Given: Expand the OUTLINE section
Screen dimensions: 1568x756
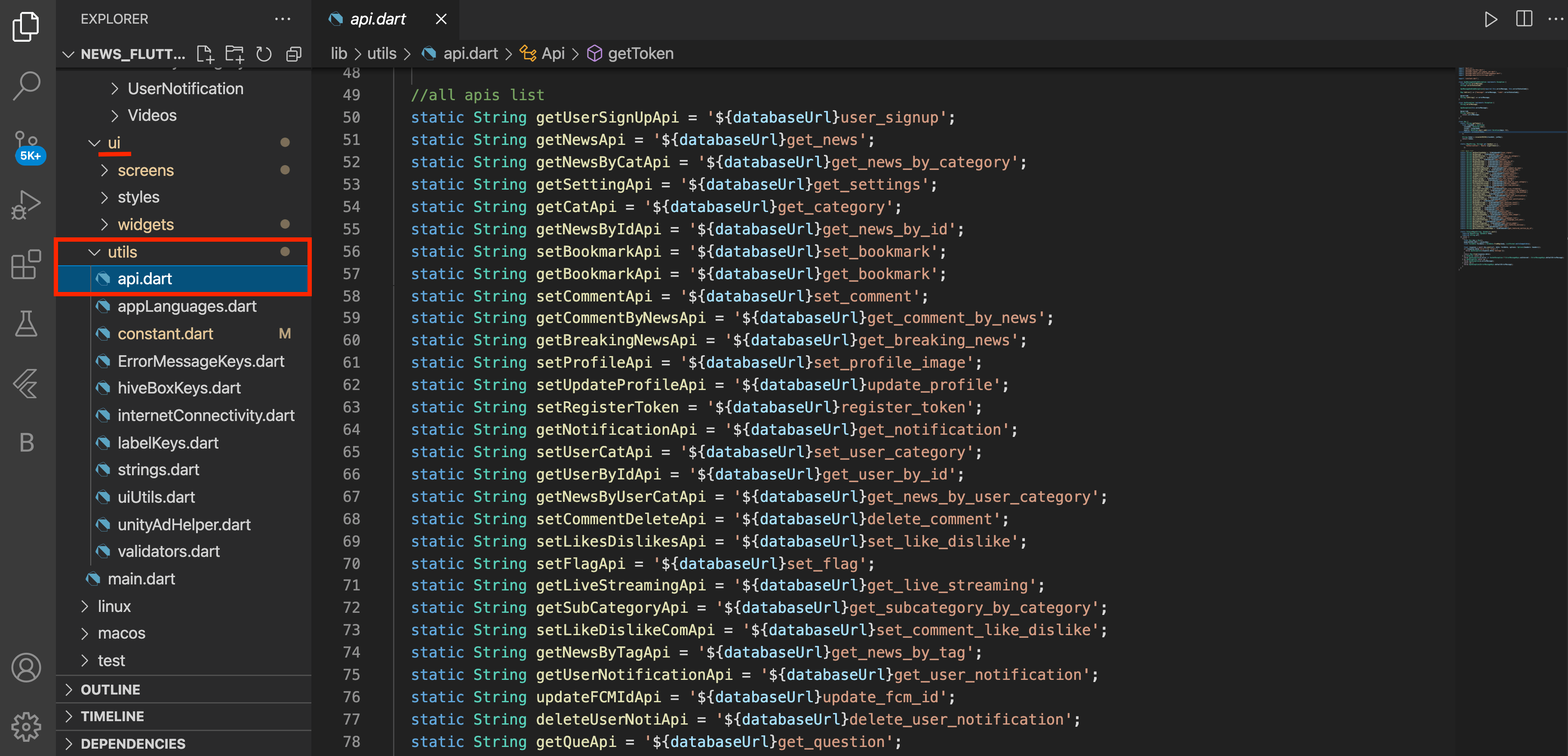Looking at the screenshot, I should (x=110, y=689).
